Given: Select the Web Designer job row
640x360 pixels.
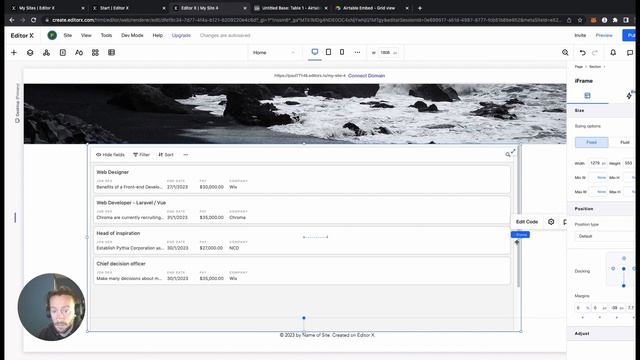Looking at the screenshot, I should tap(302, 180).
